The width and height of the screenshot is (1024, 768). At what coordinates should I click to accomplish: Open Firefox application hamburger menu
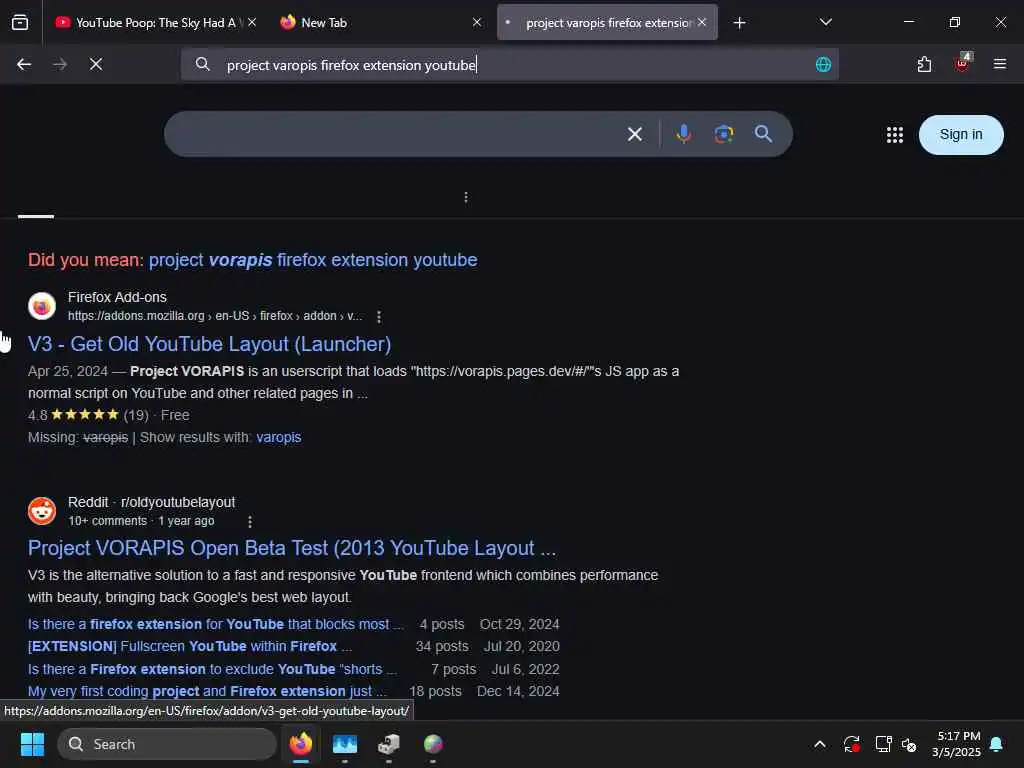(1000, 64)
